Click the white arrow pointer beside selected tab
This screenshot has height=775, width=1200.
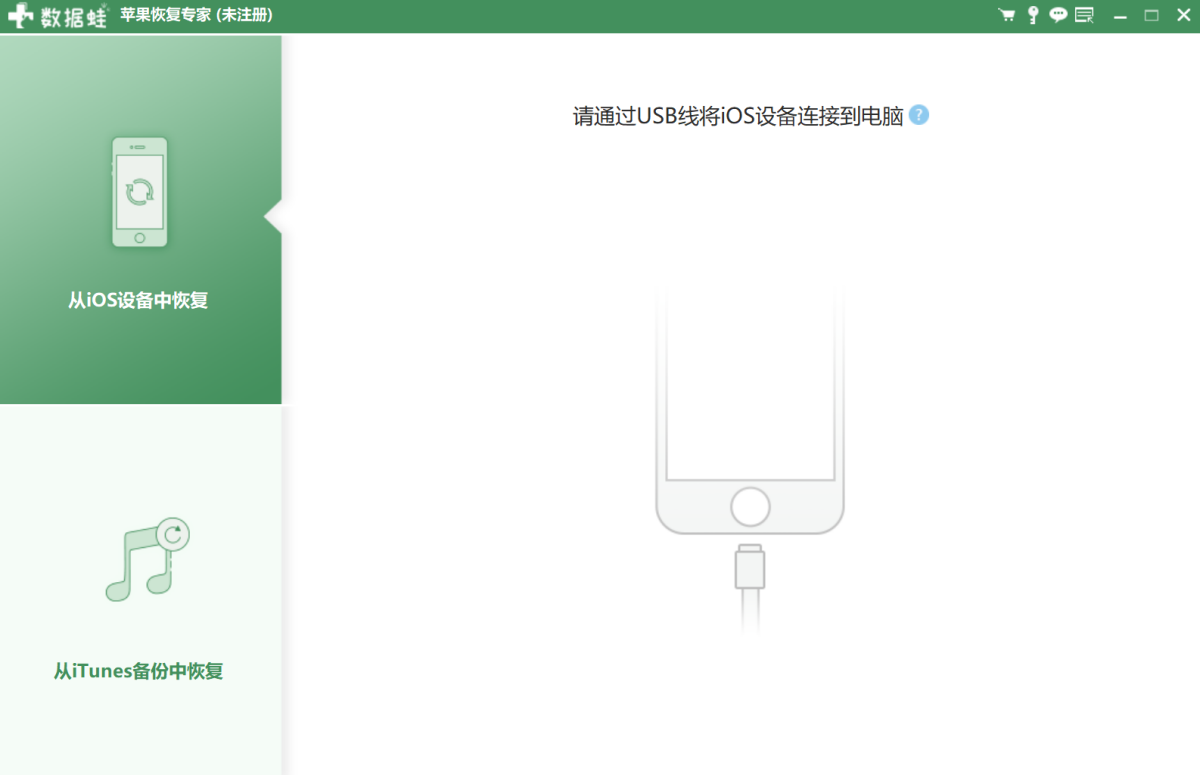(x=273, y=216)
